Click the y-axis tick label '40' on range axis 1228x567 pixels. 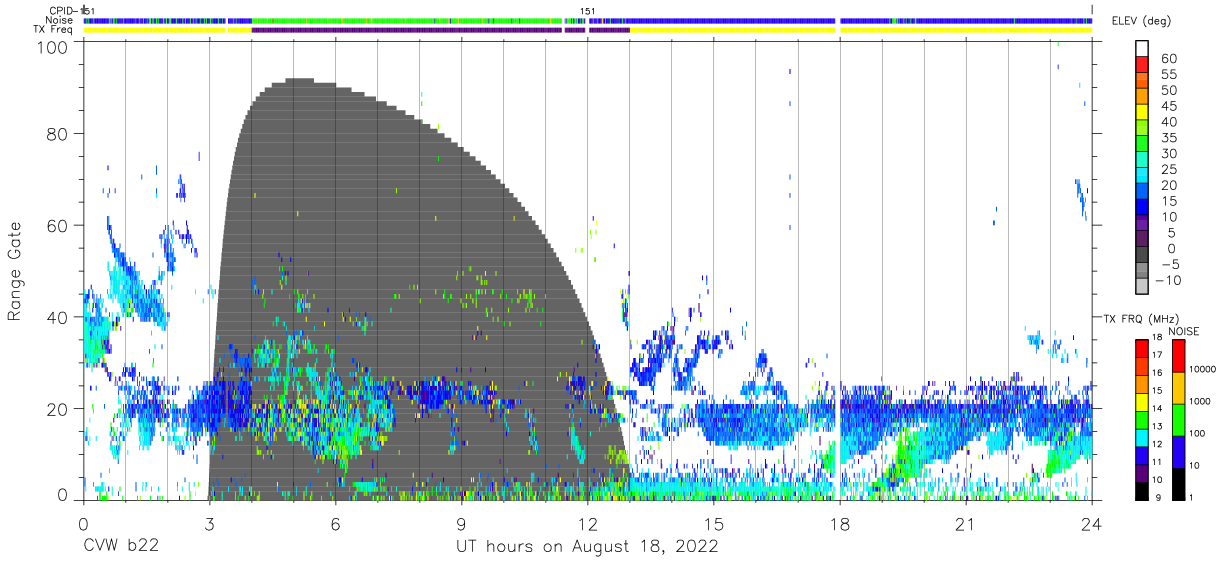(x=58, y=317)
